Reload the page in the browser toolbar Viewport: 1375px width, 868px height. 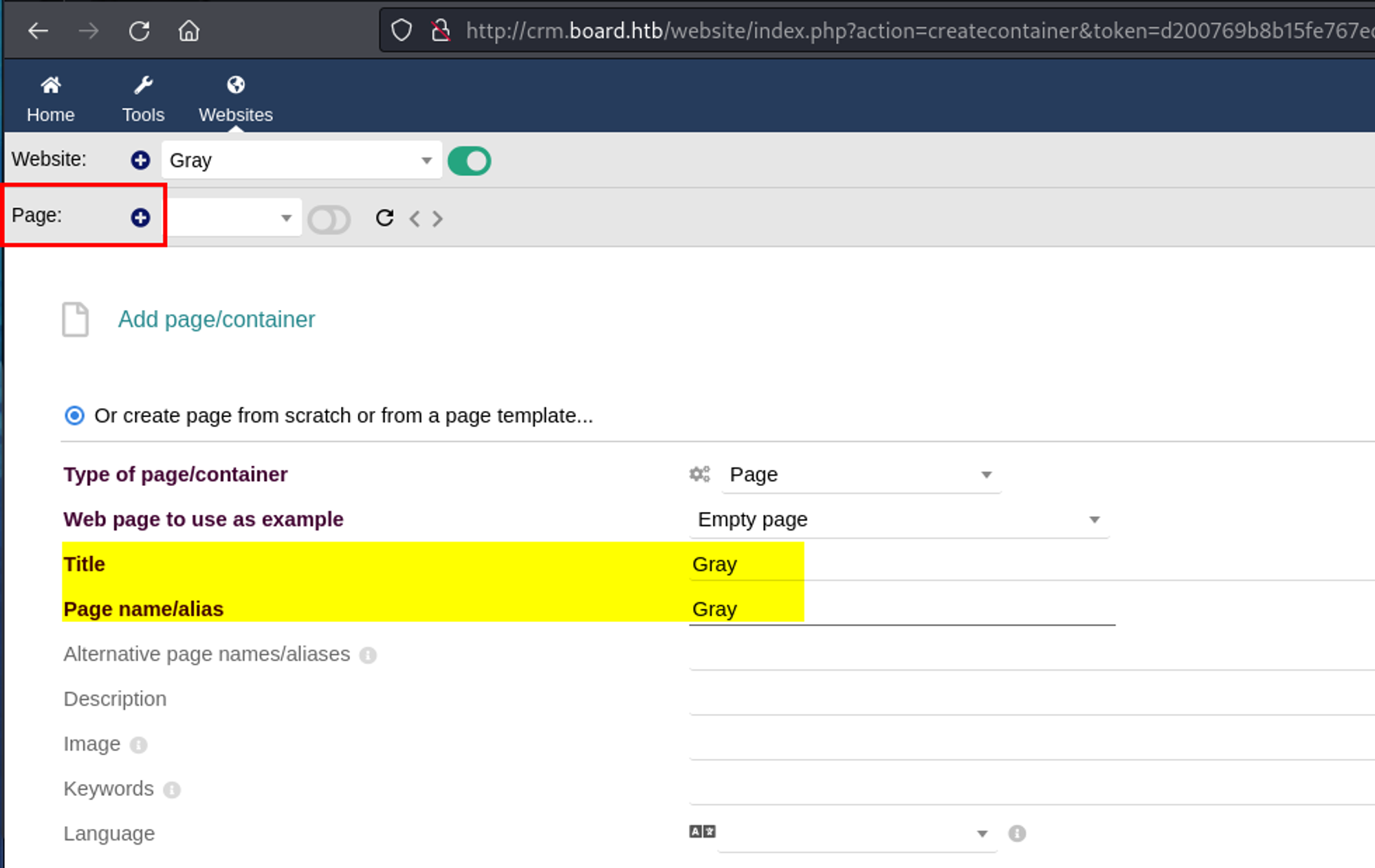tap(140, 31)
